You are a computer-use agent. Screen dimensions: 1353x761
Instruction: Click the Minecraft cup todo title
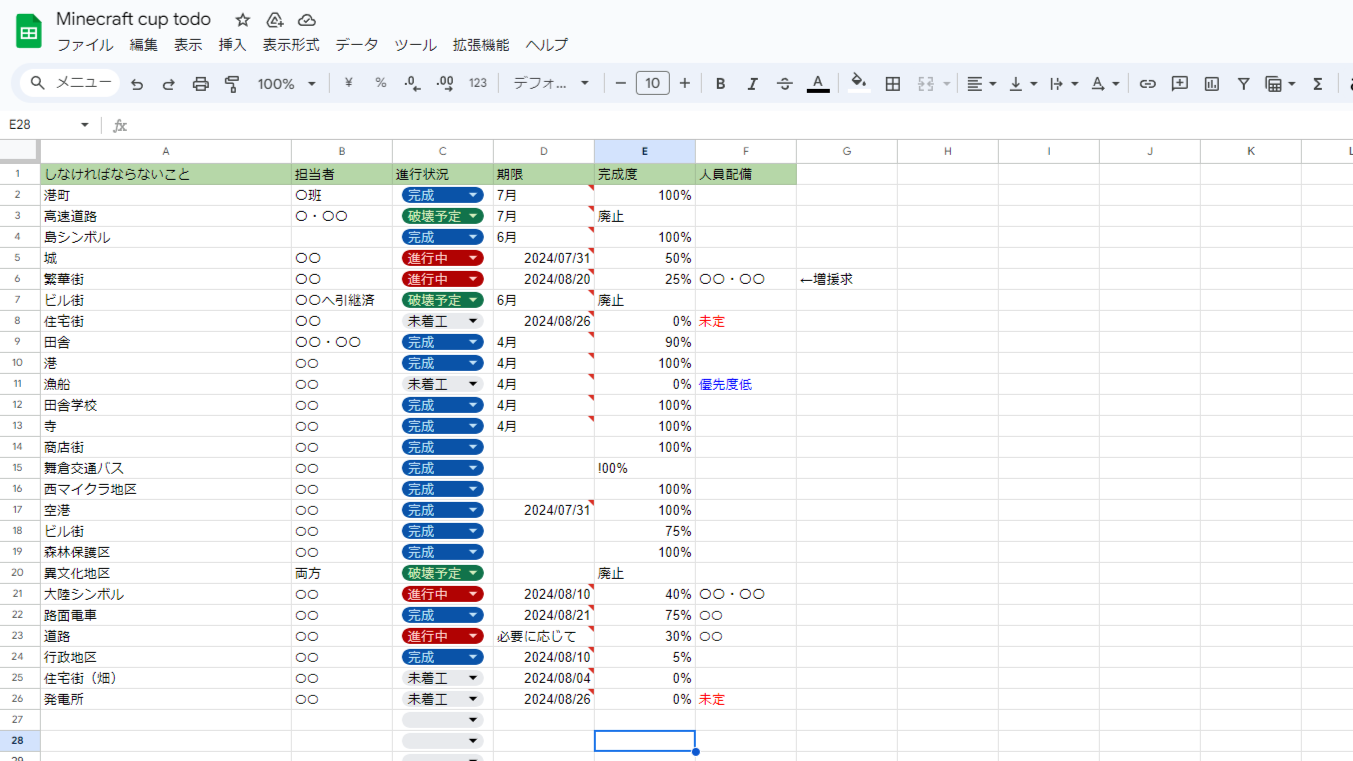click(134, 19)
